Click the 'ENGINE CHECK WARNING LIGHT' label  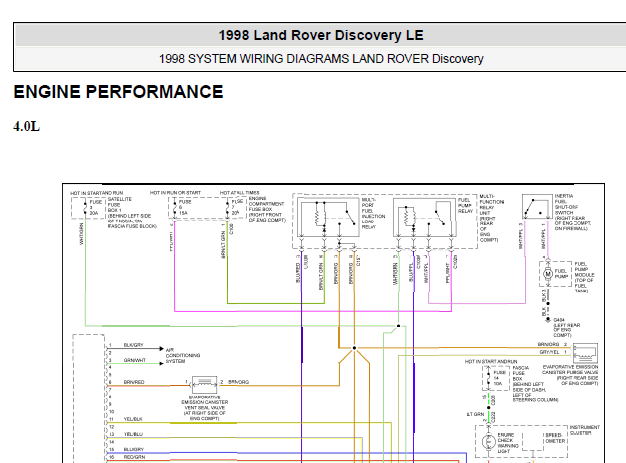508,443
